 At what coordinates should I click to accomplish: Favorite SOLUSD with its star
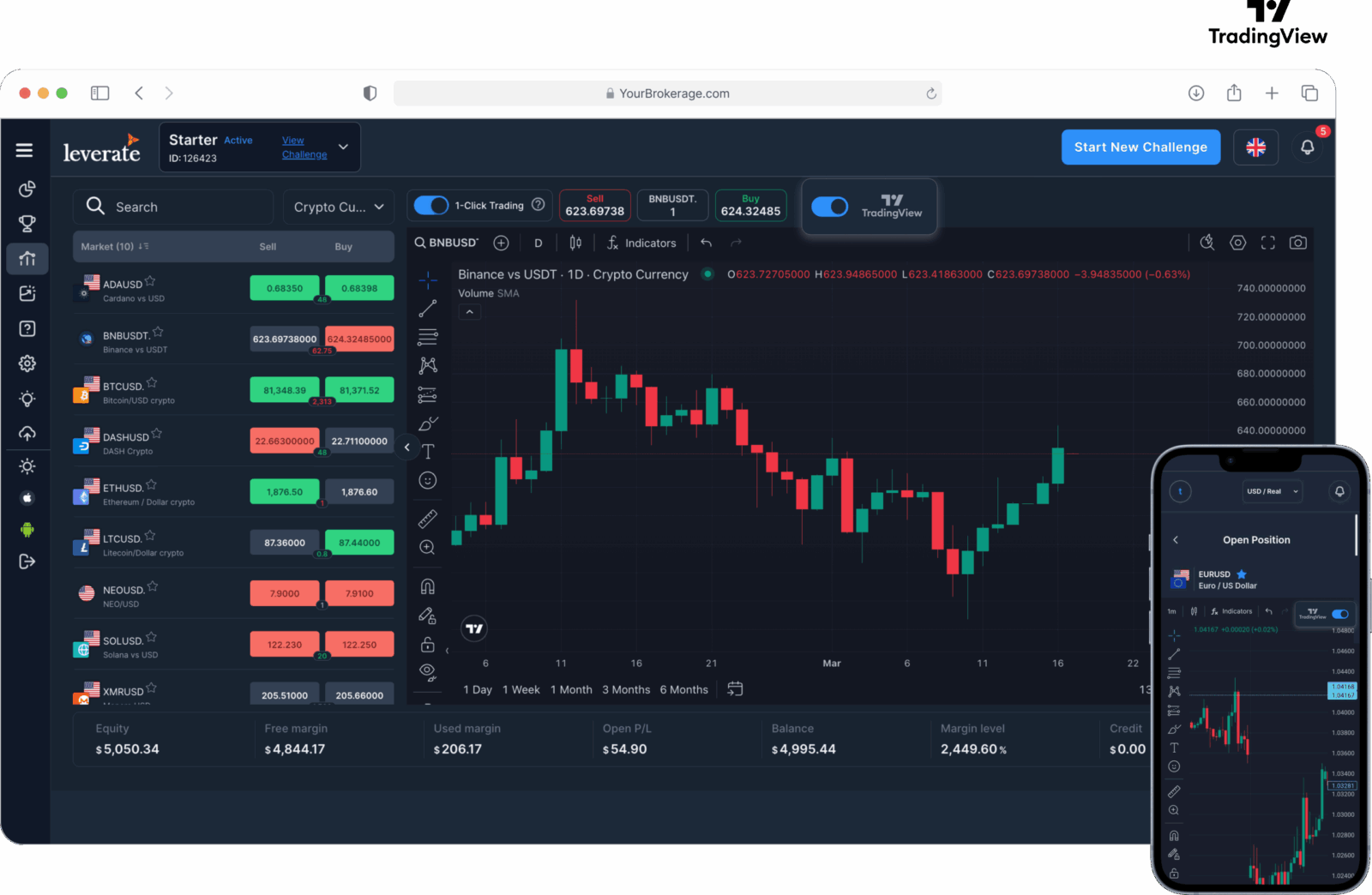click(152, 637)
